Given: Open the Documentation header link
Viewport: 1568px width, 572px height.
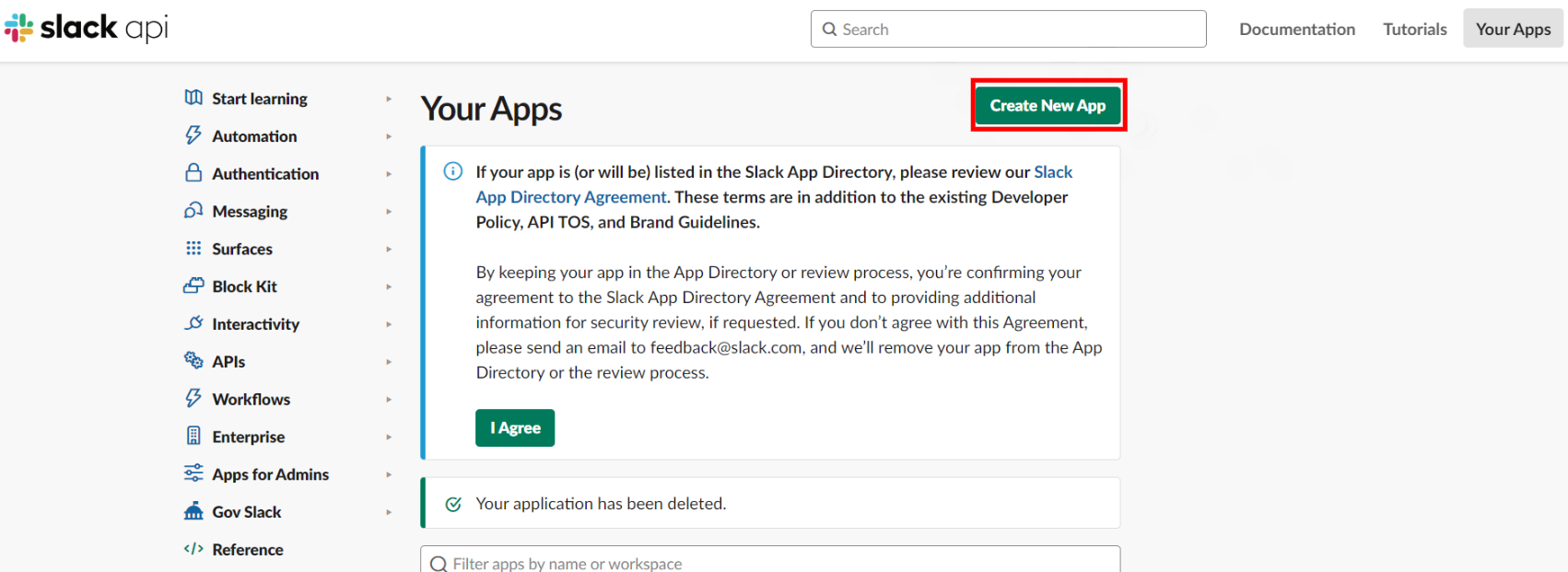Looking at the screenshot, I should [x=1297, y=29].
